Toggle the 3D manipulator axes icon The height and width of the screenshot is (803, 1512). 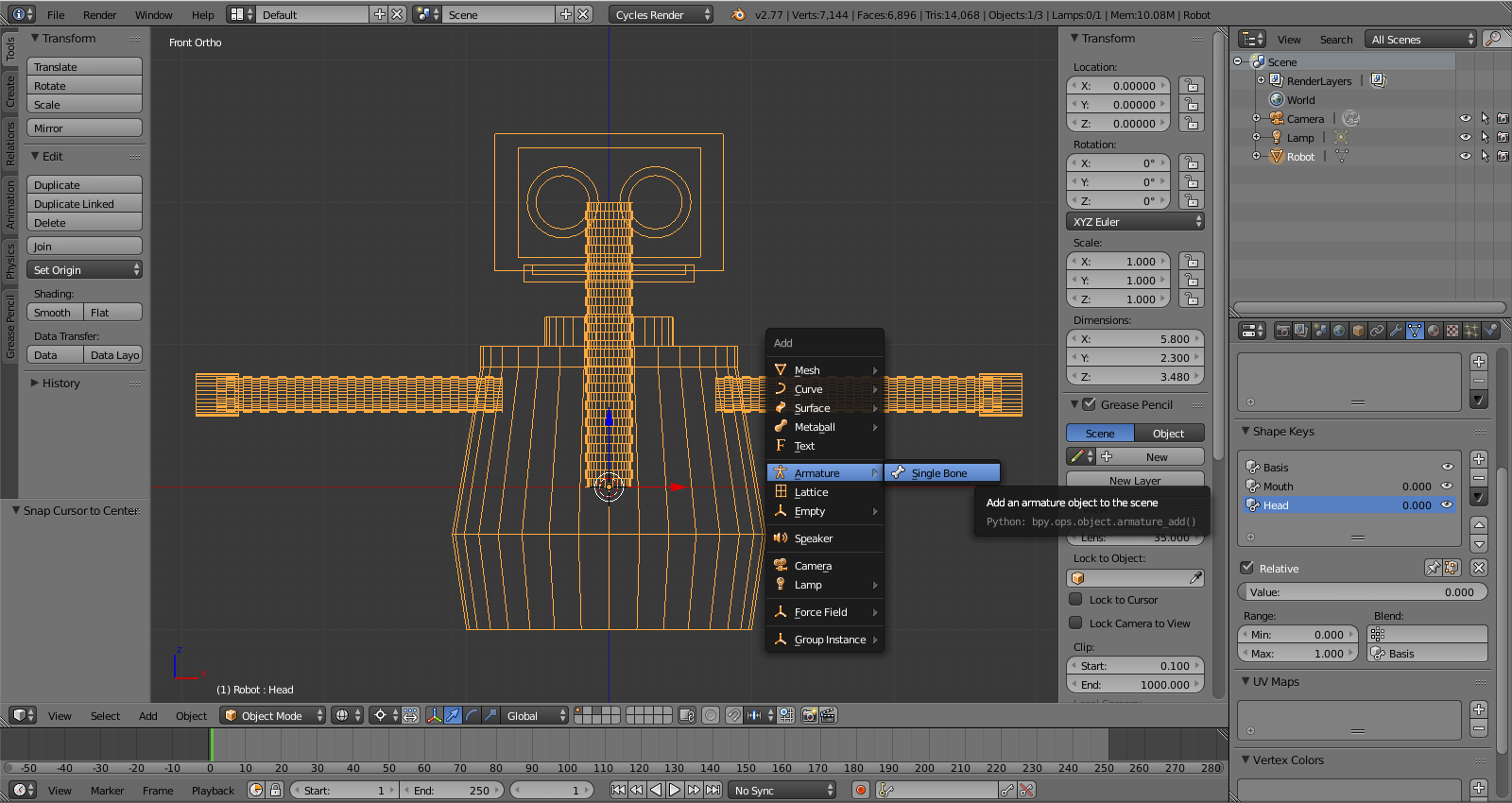coord(434,715)
